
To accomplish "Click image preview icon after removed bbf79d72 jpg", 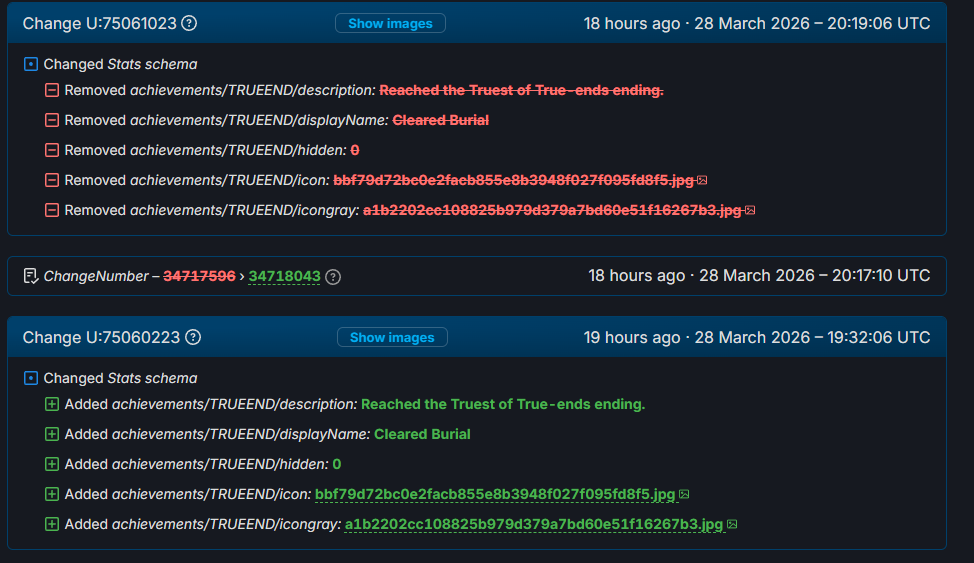I will [703, 180].
